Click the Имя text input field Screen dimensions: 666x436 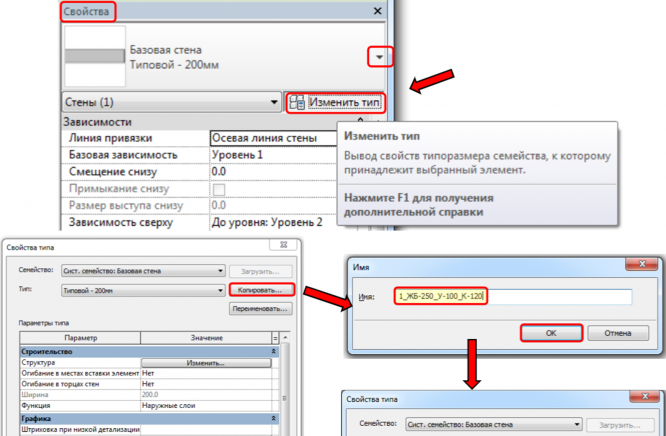tap(513, 297)
